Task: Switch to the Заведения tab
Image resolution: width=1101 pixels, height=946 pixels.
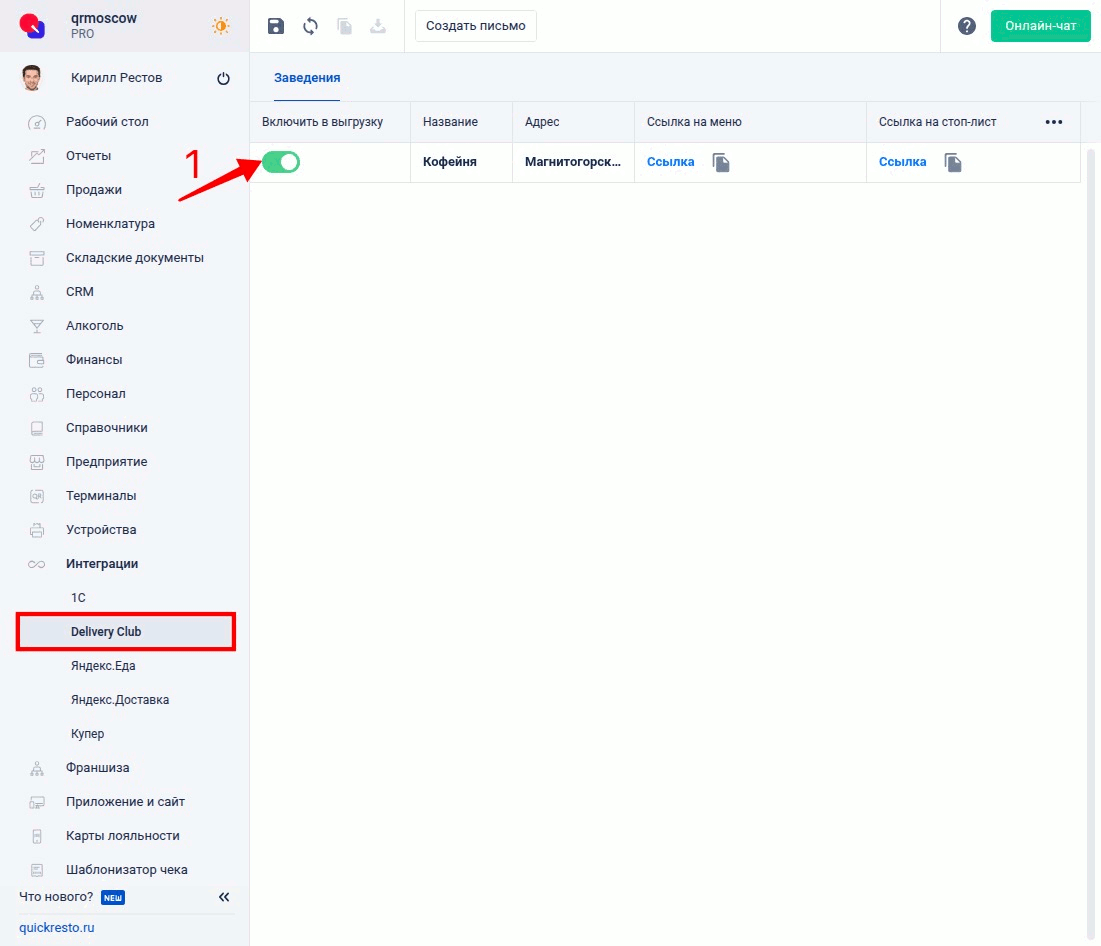Action: (307, 78)
